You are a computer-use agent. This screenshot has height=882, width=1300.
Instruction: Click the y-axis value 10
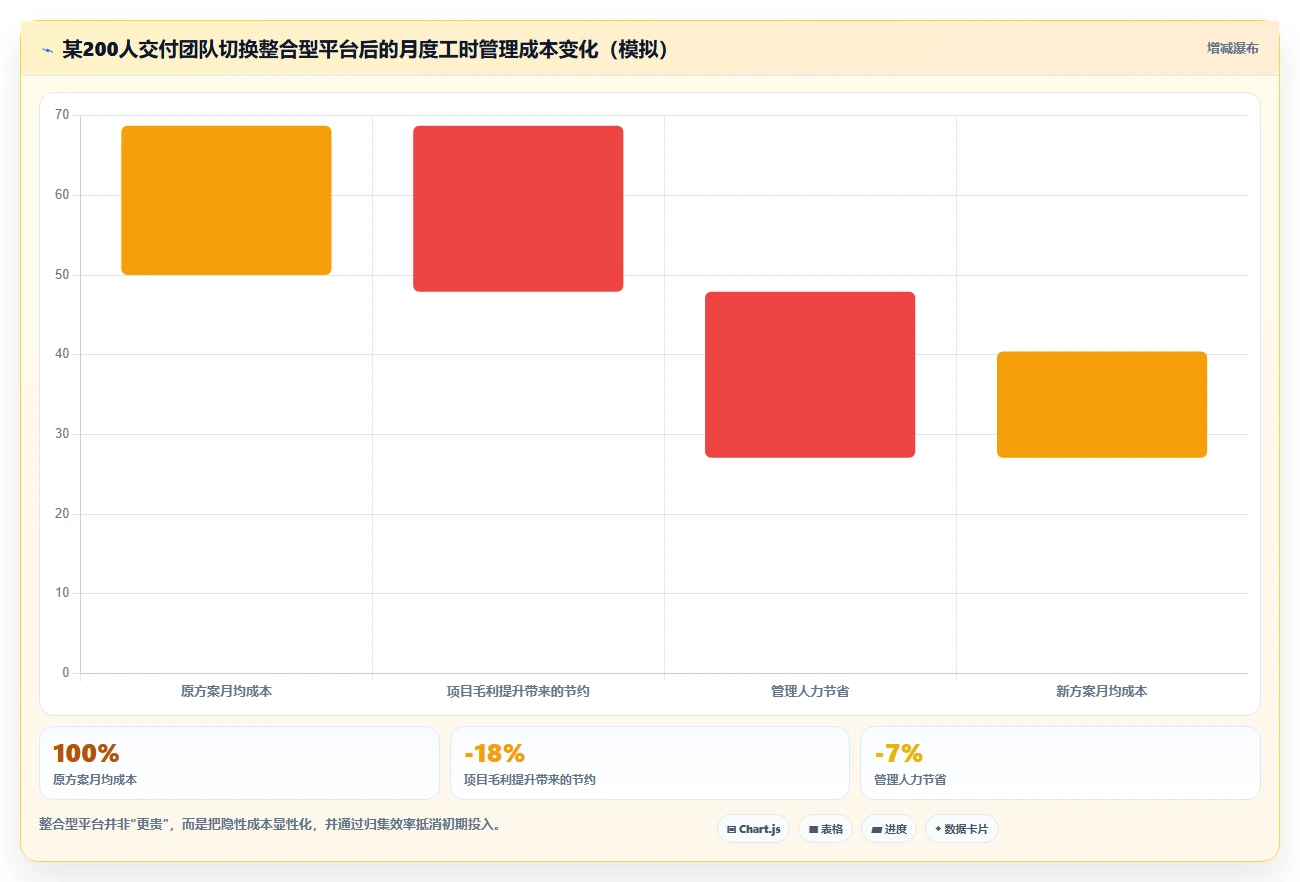(x=62, y=593)
